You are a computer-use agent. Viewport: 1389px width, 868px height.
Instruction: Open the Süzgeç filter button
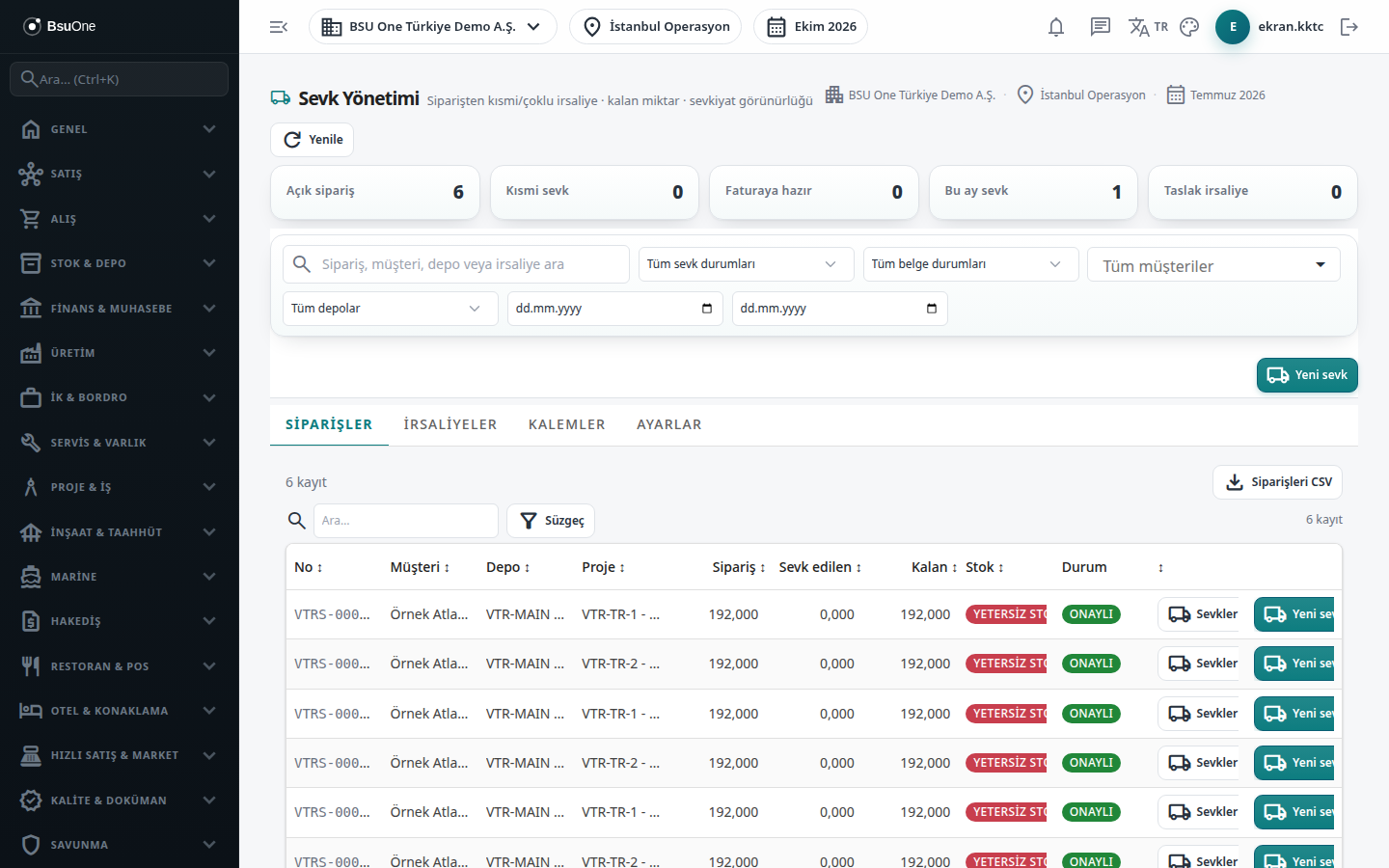(551, 521)
